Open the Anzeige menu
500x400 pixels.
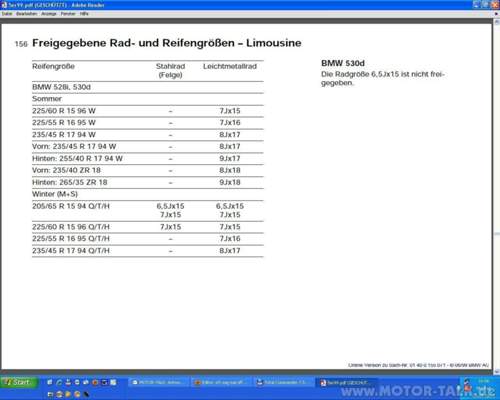point(49,14)
